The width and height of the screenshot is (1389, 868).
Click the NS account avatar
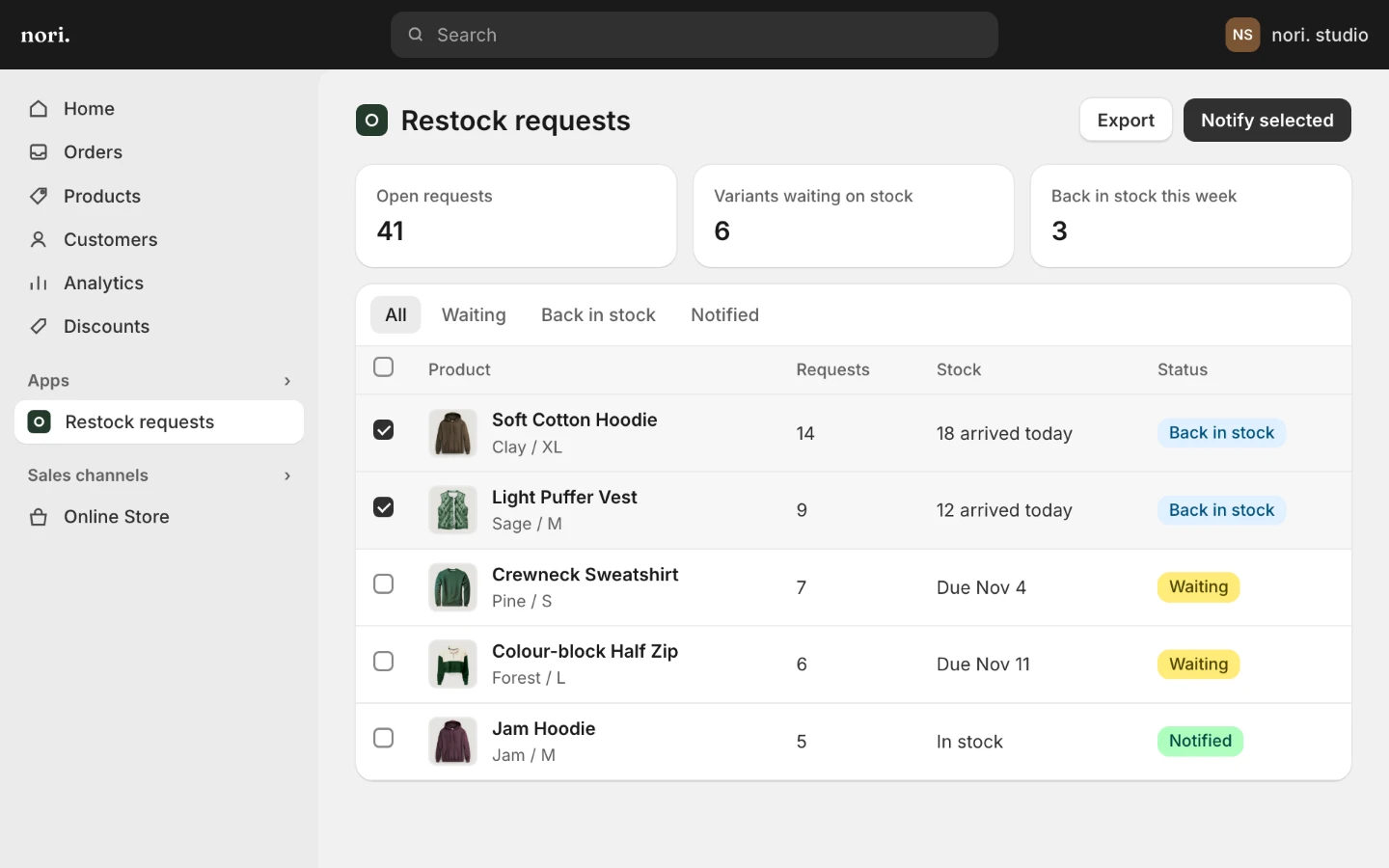[1242, 35]
